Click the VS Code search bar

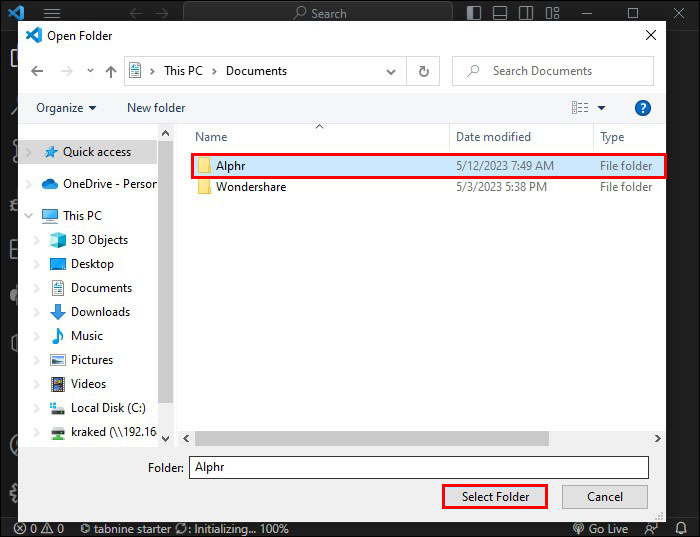click(x=318, y=12)
